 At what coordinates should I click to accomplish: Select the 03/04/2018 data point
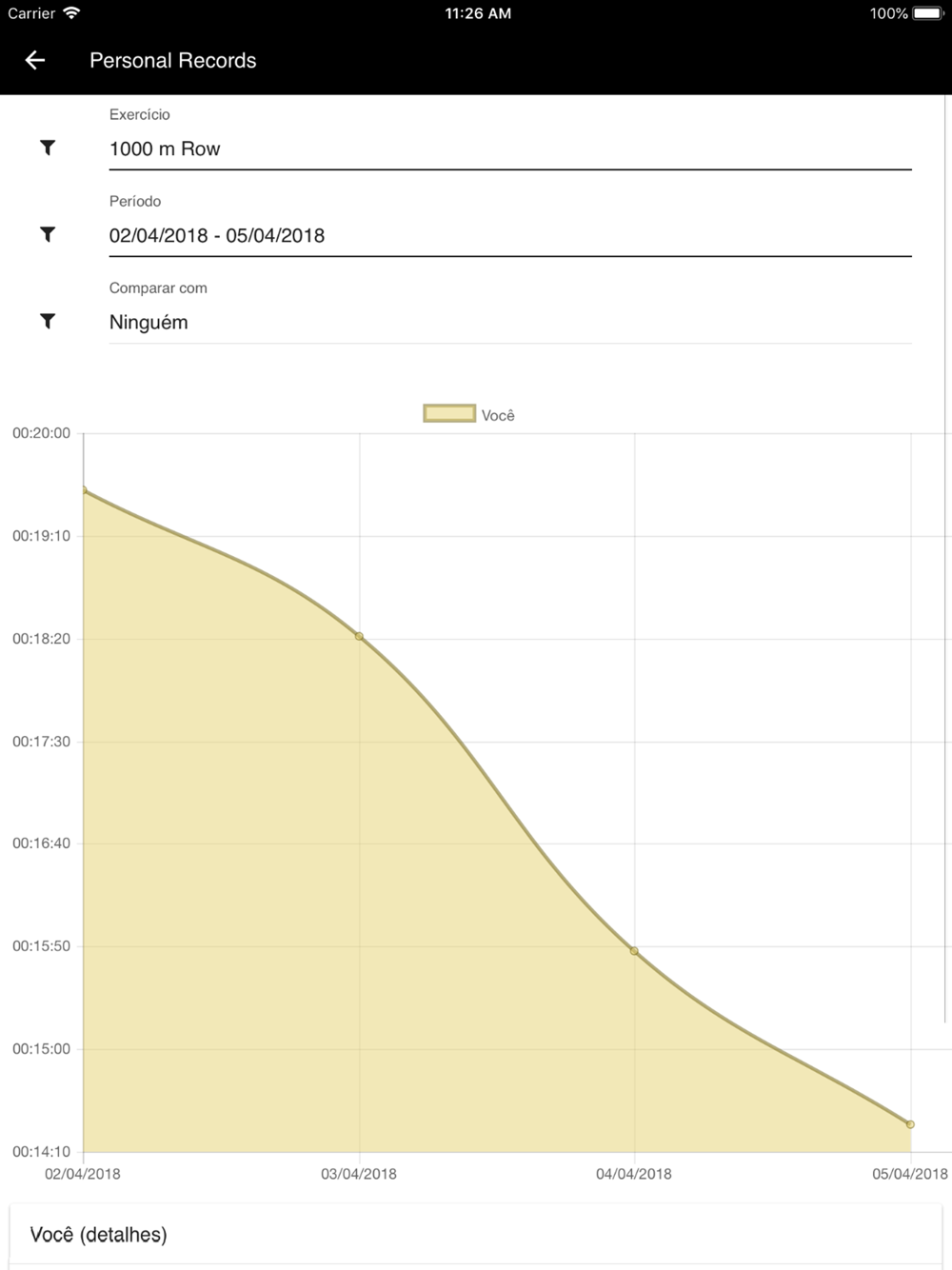pos(359,636)
